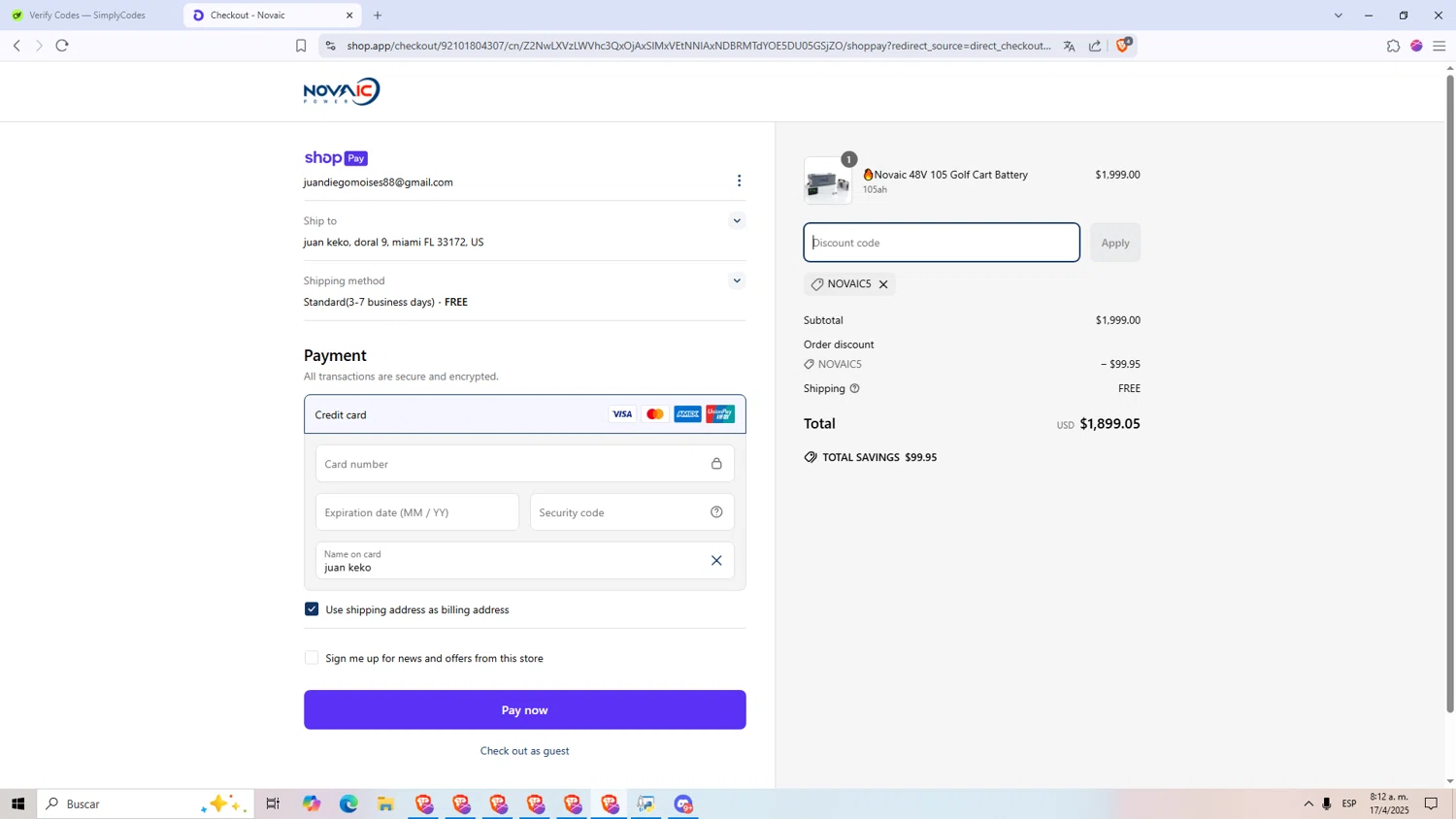1456x819 pixels.
Task: Open the notification center icon
Action: (x=1431, y=803)
